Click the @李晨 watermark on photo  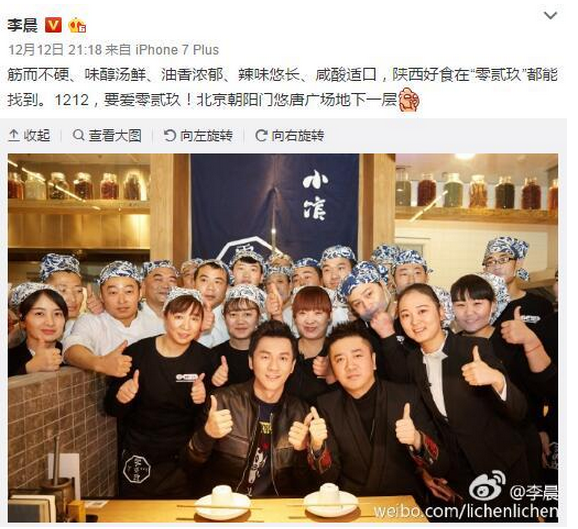pyautogui.click(x=533, y=493)
